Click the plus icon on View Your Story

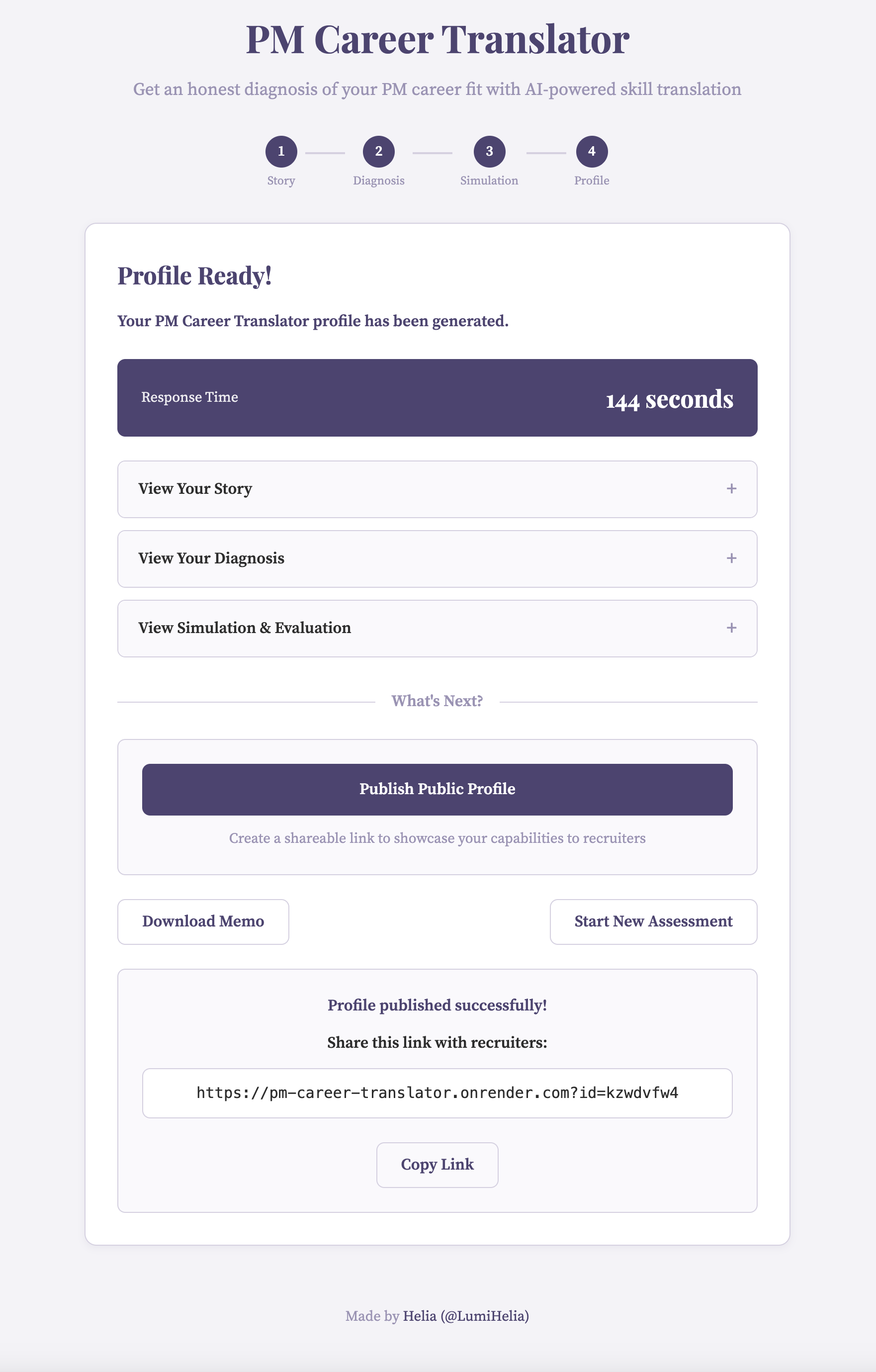point(732,489)
